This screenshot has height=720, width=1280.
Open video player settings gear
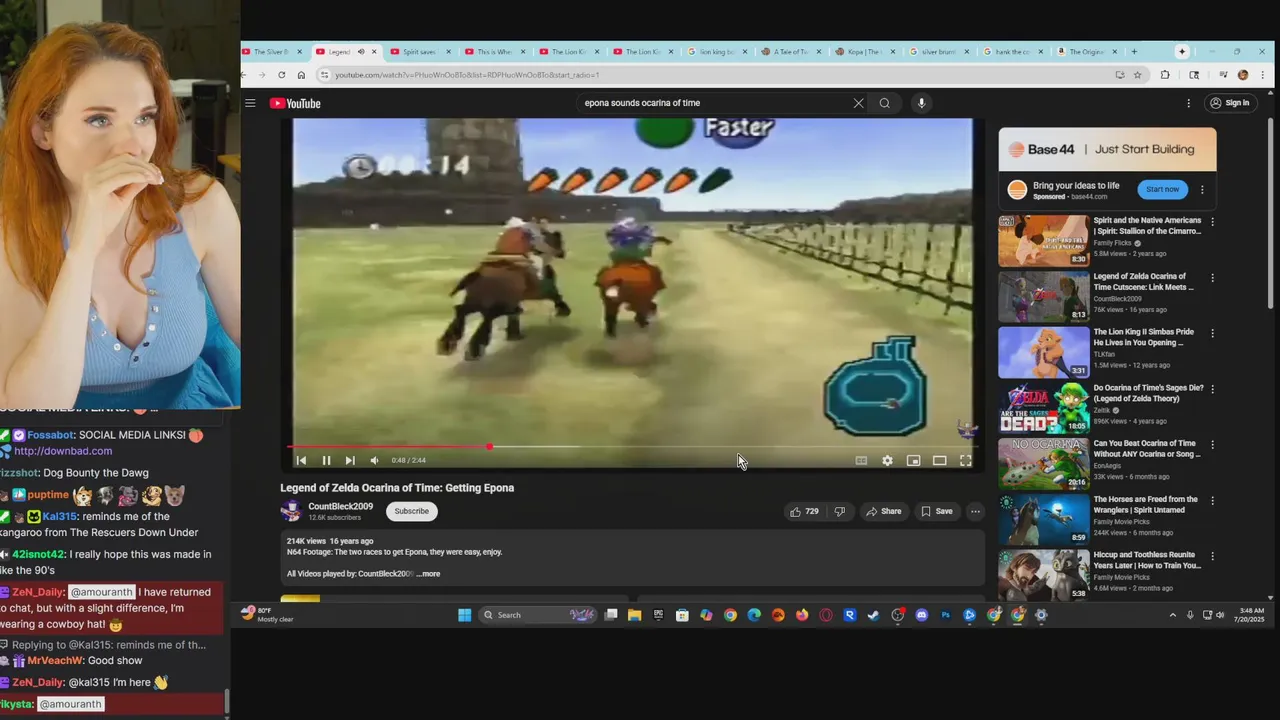[887, 460]
